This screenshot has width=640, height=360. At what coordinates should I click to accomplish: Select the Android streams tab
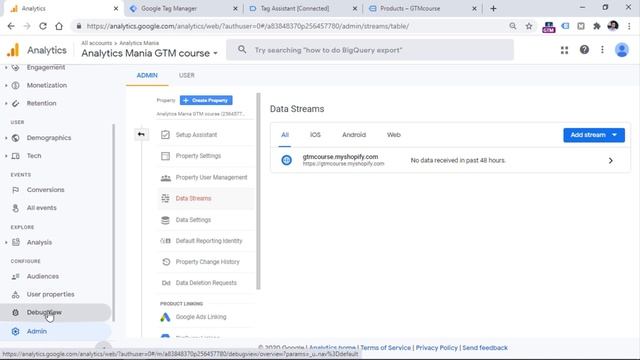pyautogui.click(x=354, y=135)
